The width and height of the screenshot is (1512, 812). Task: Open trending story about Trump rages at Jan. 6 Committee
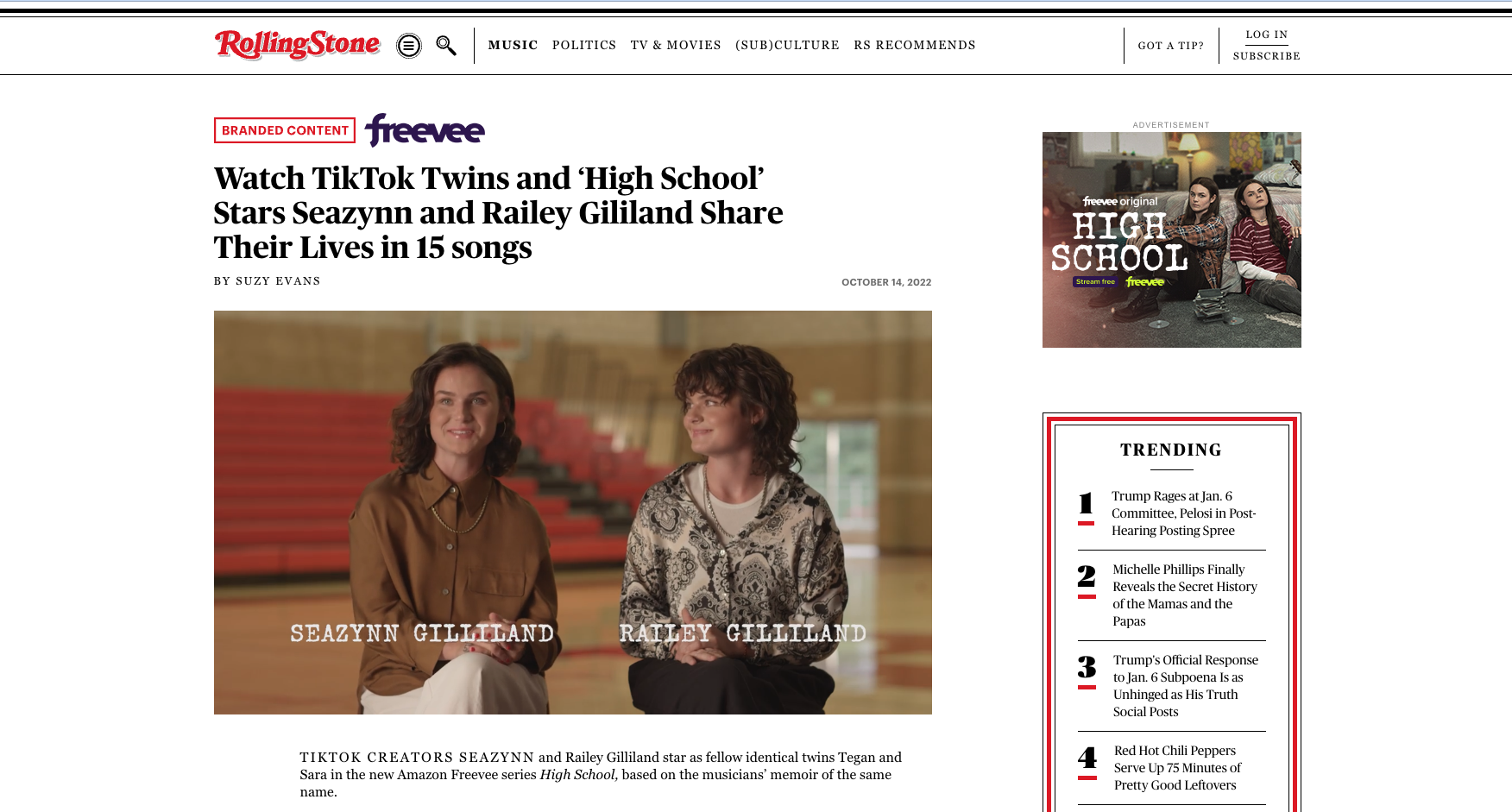tap(1184, 513)
